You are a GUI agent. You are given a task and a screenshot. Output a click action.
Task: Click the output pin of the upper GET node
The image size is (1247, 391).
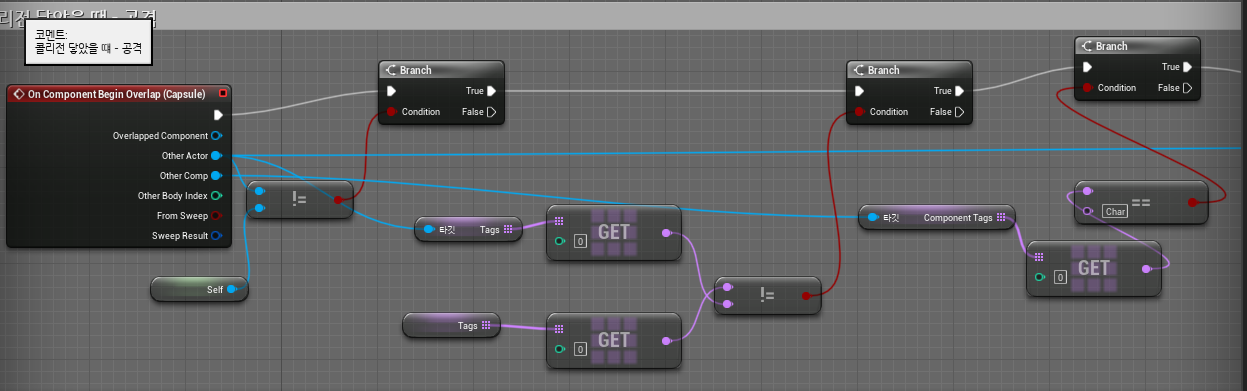[667, 232]
